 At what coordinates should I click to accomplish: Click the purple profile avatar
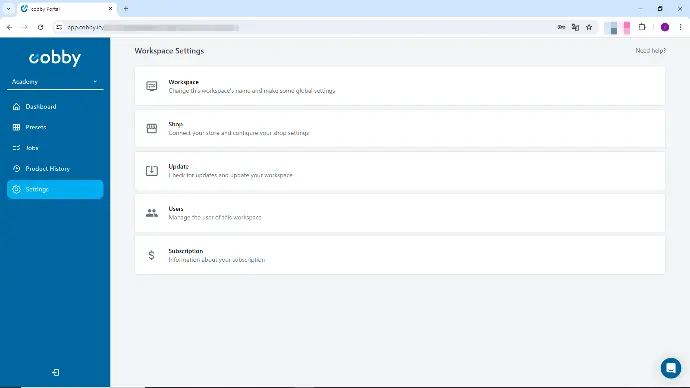coord(665,27)
